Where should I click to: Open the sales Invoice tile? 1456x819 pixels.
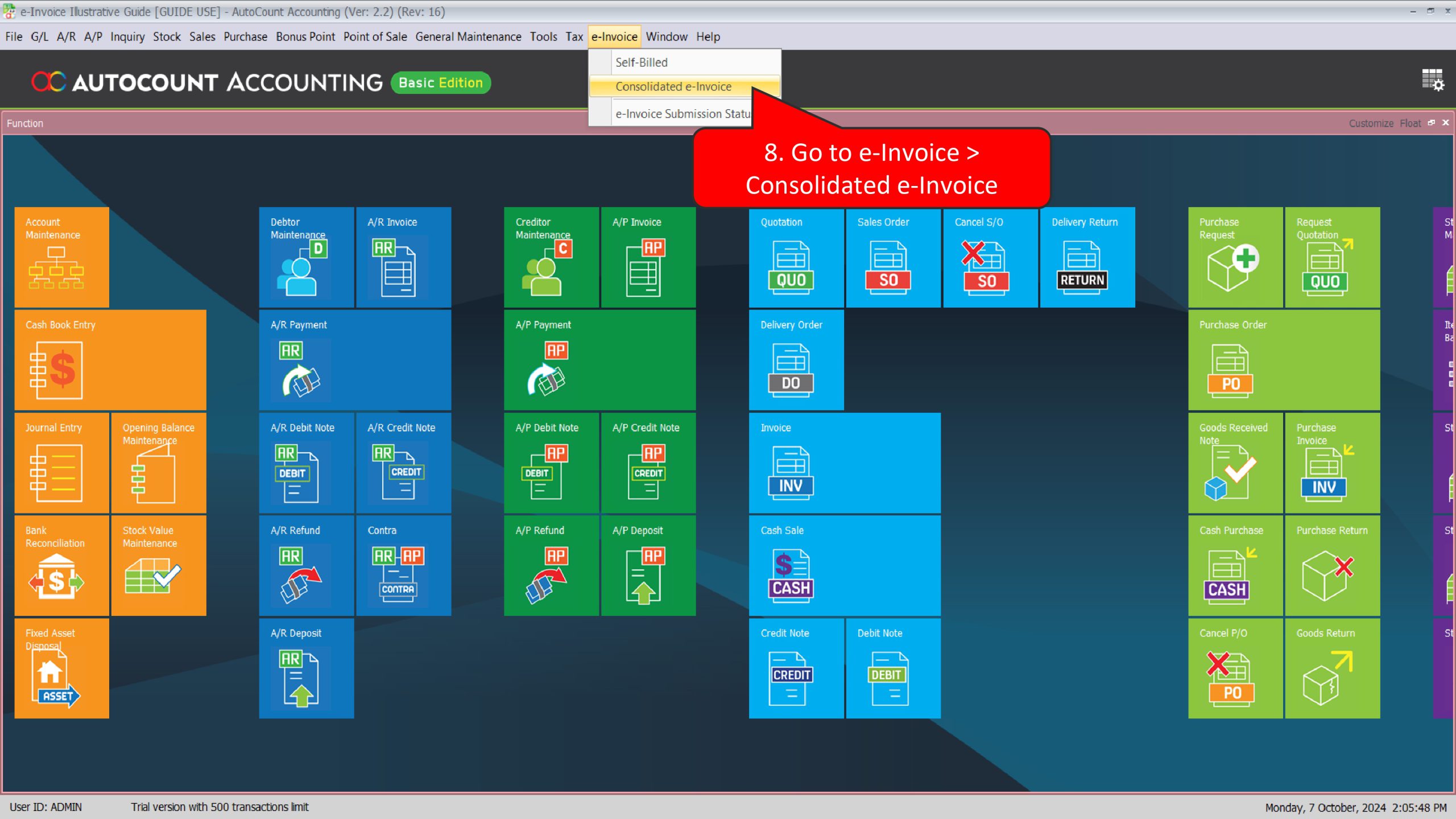[x=845, y=463]
